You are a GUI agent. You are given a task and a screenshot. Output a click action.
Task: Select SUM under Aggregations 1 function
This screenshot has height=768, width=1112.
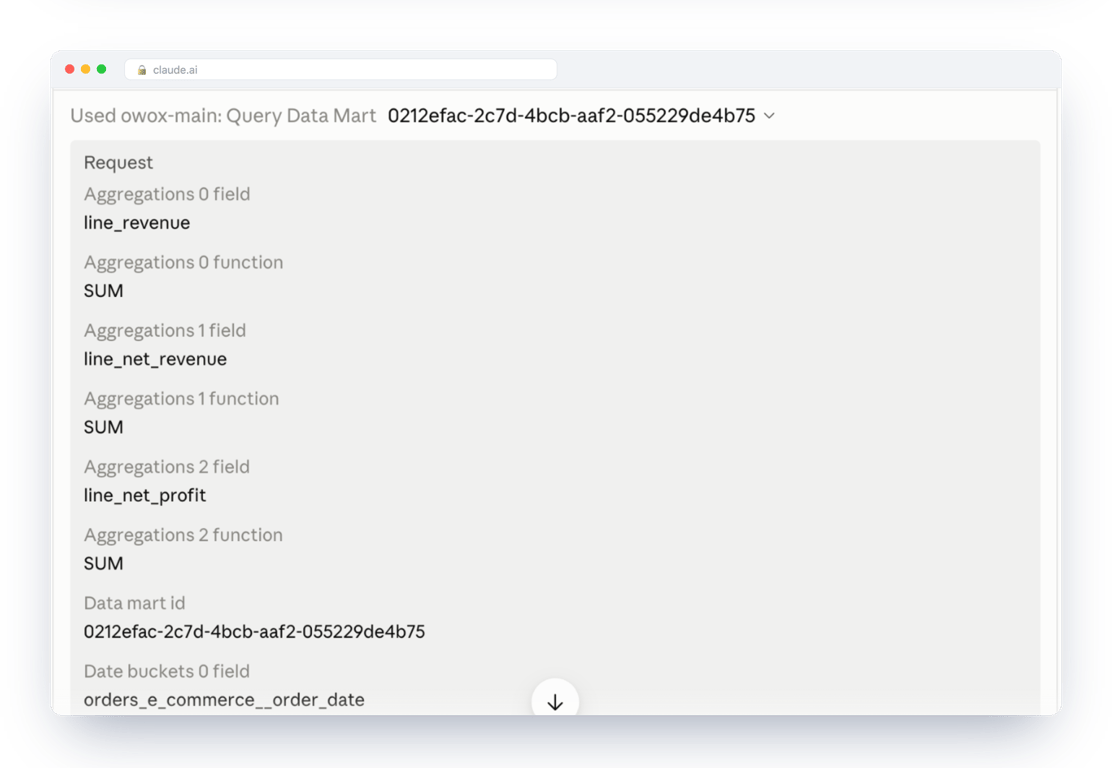[104, 427]
